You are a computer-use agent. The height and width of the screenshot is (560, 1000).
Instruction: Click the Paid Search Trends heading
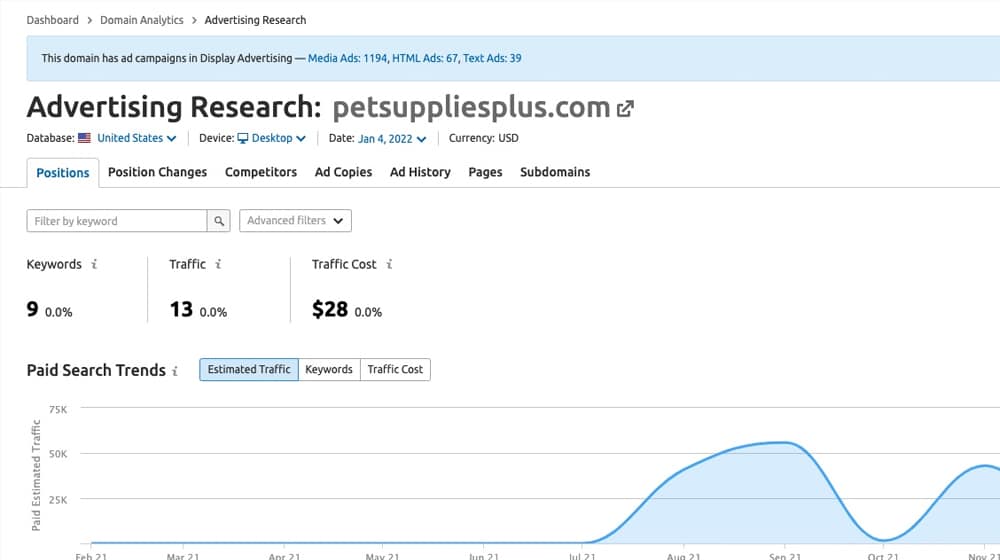(x=96, y=371)
